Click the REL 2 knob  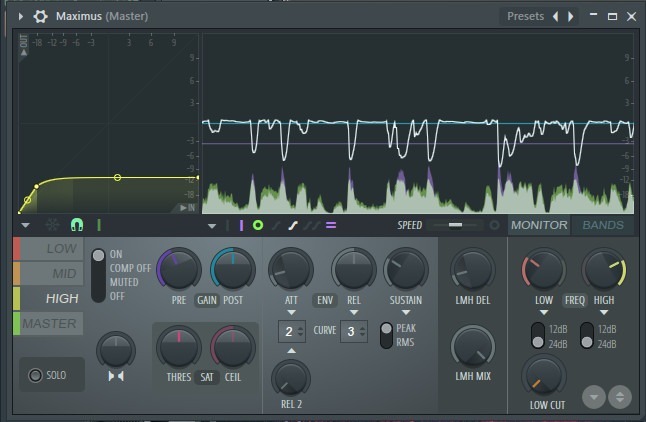click(291, 378)
